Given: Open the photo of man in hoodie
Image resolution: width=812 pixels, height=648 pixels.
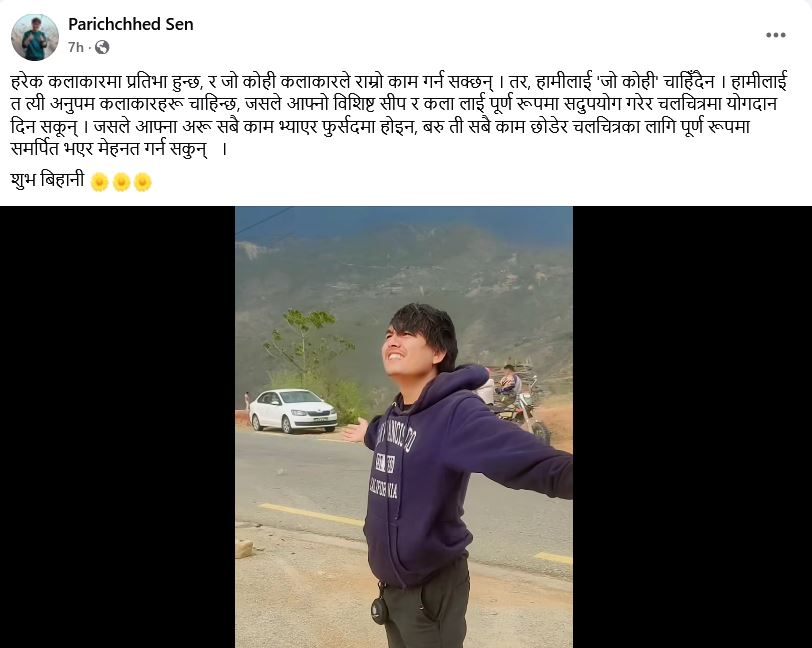Looking at the screenshot, I should tap(404, 427).
